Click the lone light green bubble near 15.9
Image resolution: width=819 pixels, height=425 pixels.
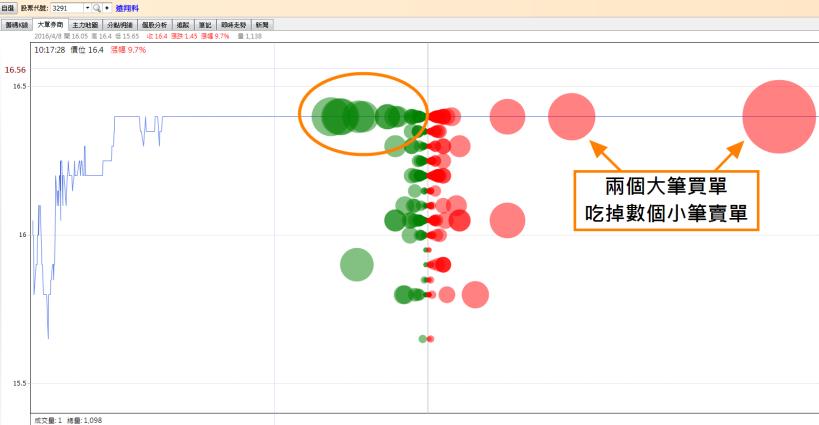(x=357, y=264)
